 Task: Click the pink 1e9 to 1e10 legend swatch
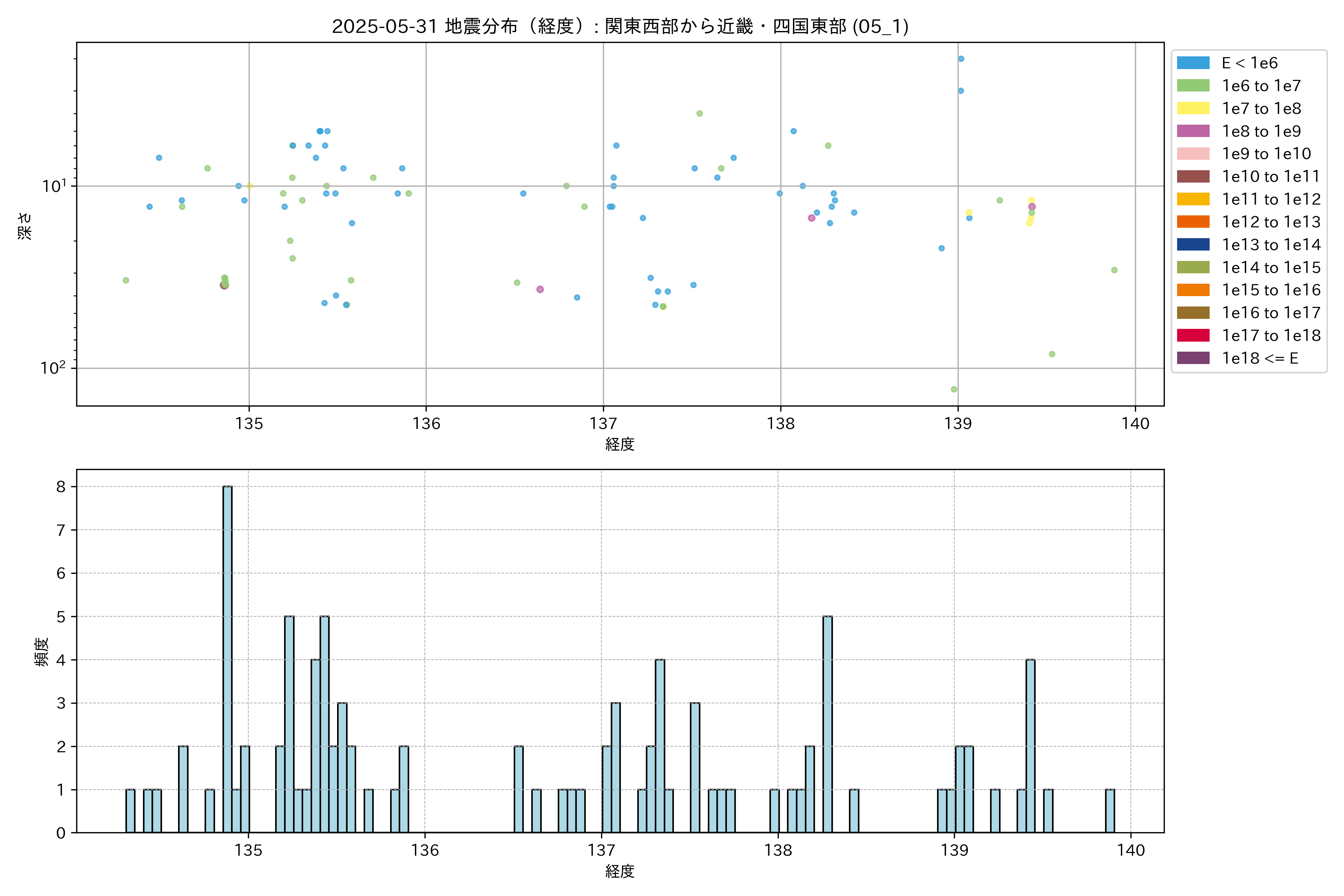point(1192,154)
